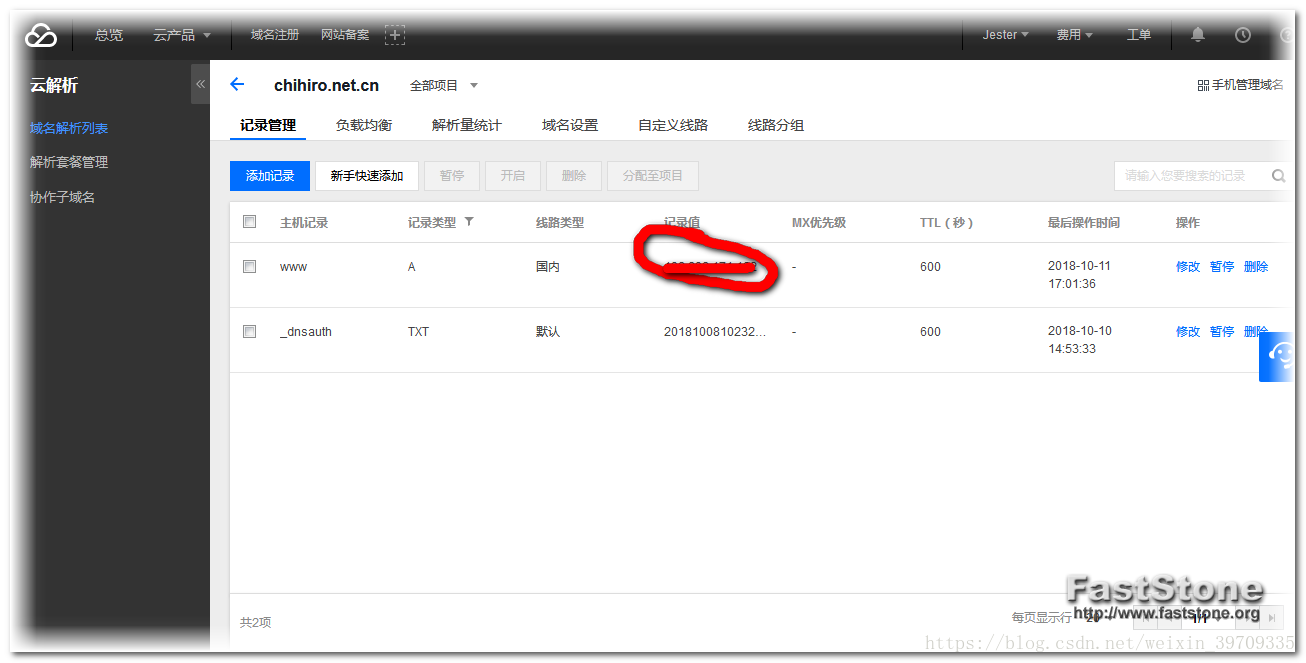Jump to the last page arrow
Image resolution: width=1306 pixels, height=663 pixels.
[1271, 619]
